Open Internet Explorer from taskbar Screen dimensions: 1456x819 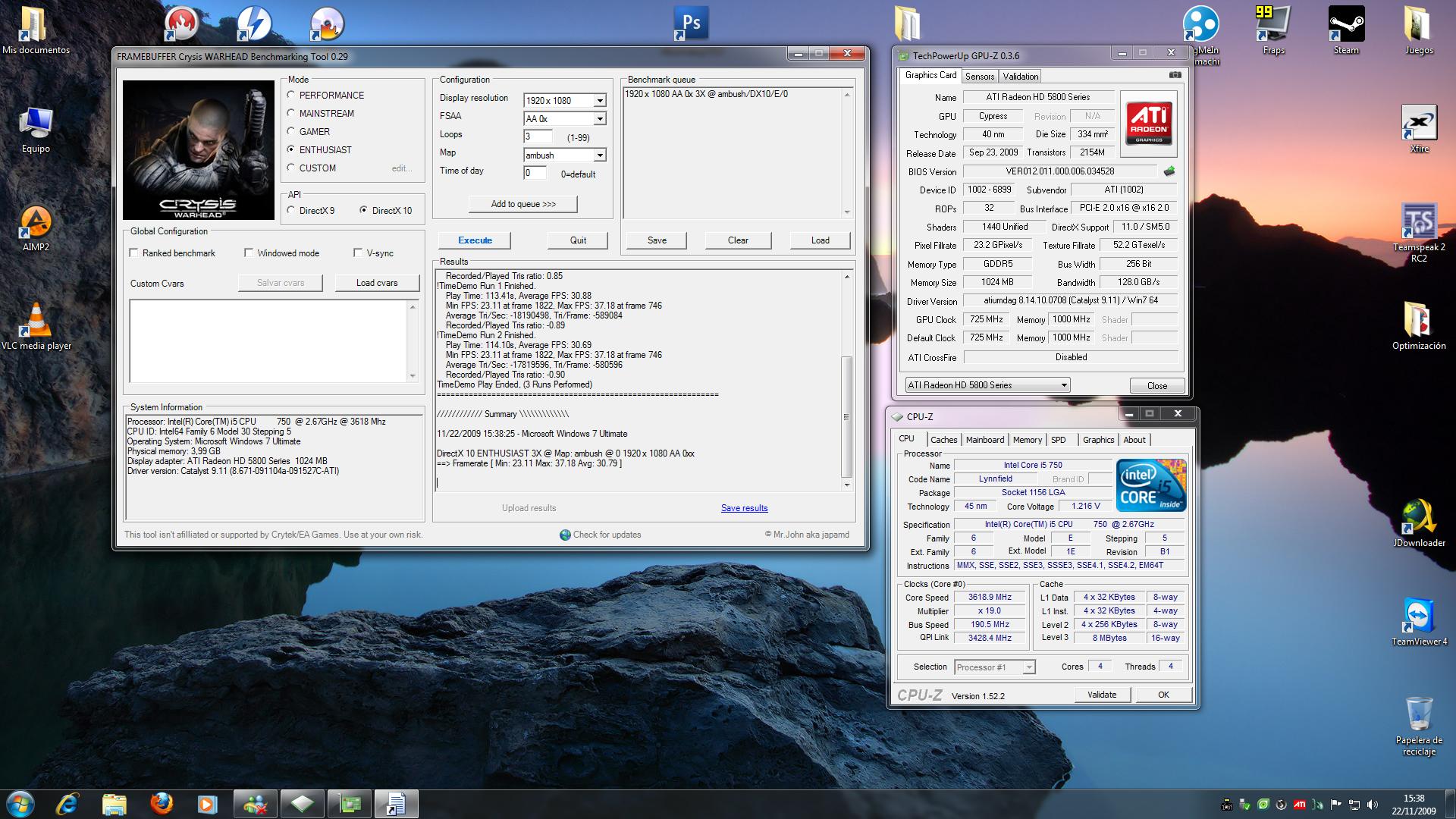67,804
